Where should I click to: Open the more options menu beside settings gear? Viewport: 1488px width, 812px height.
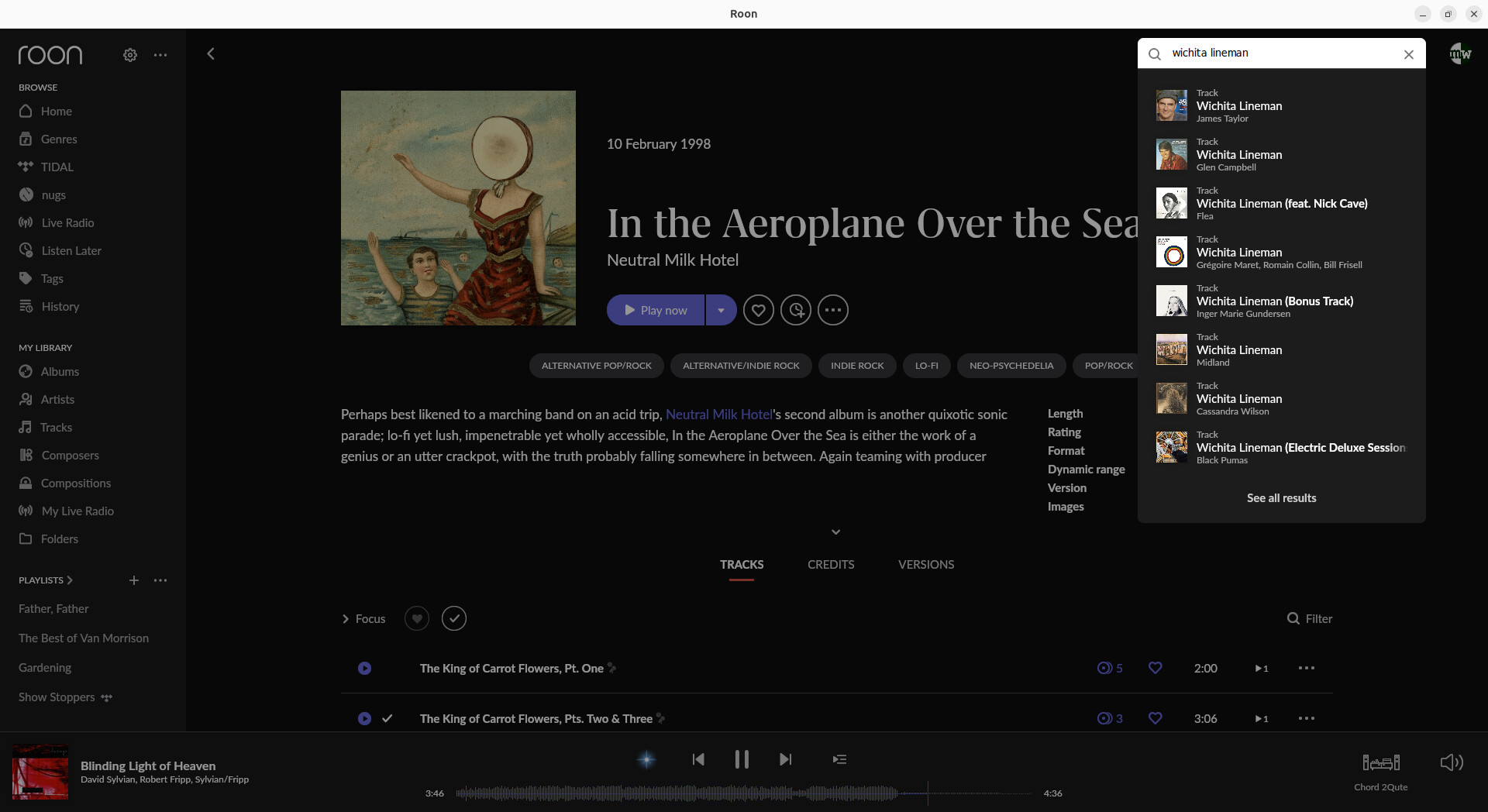pyautogui.click(x=160, y=55)
